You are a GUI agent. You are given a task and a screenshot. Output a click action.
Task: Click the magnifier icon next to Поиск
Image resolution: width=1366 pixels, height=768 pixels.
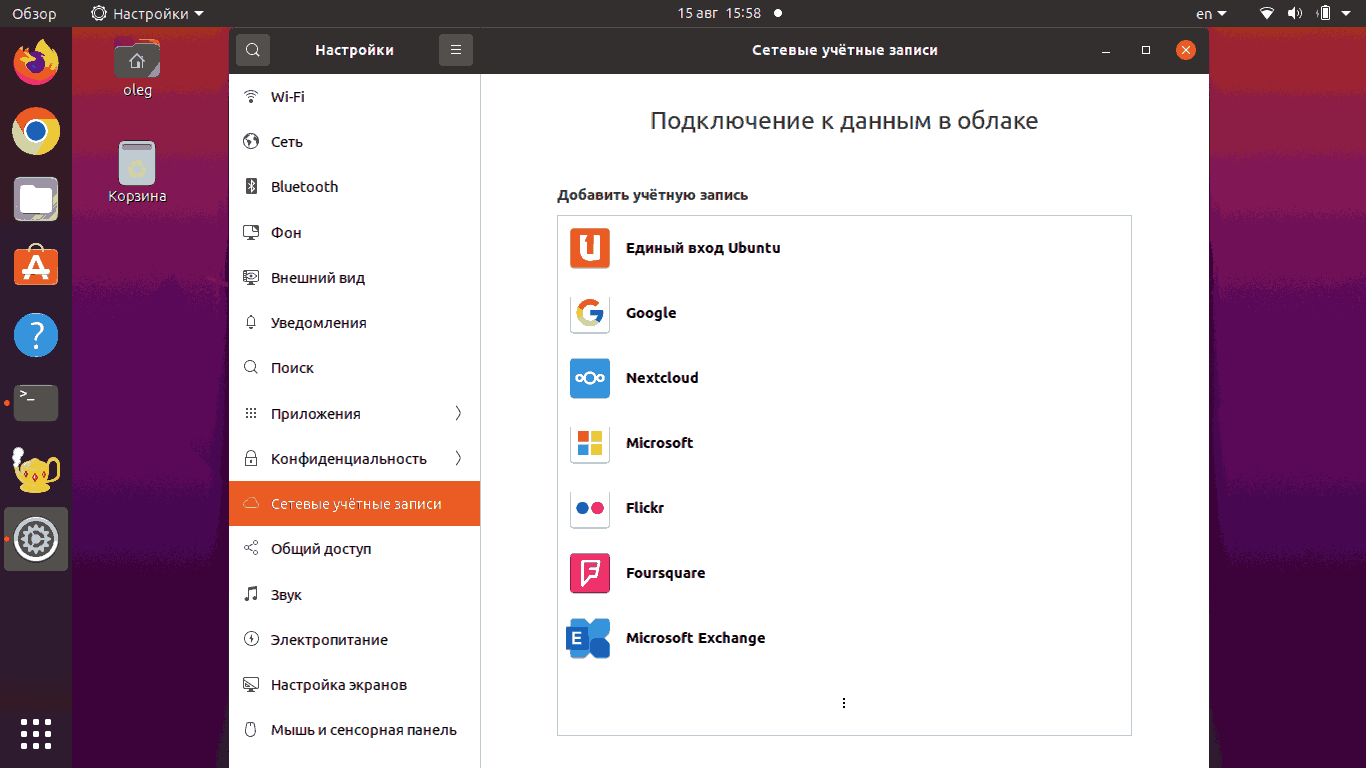[x=252, y=368]
